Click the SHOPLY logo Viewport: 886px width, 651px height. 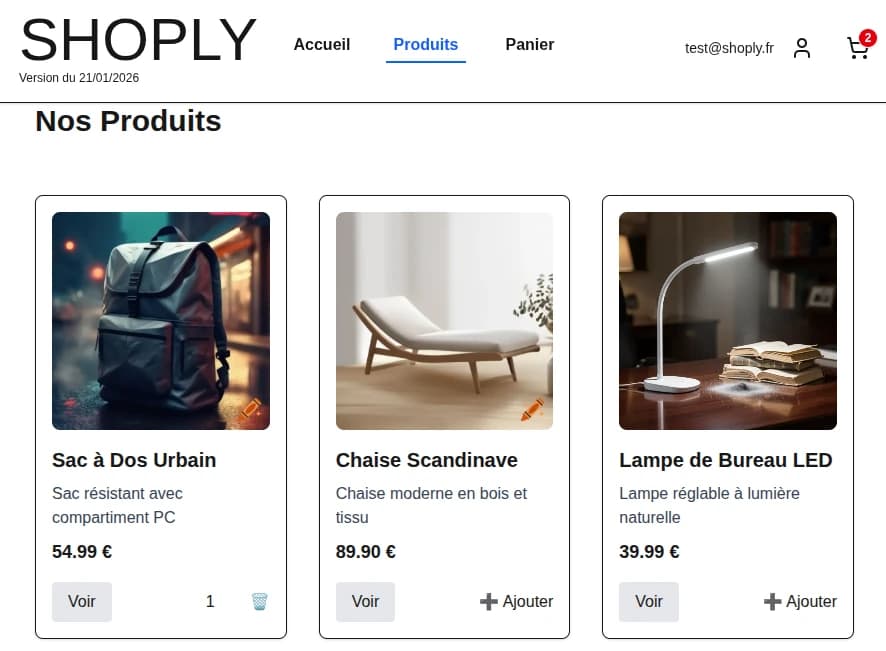pyautogui.click(x=138, y=41)
